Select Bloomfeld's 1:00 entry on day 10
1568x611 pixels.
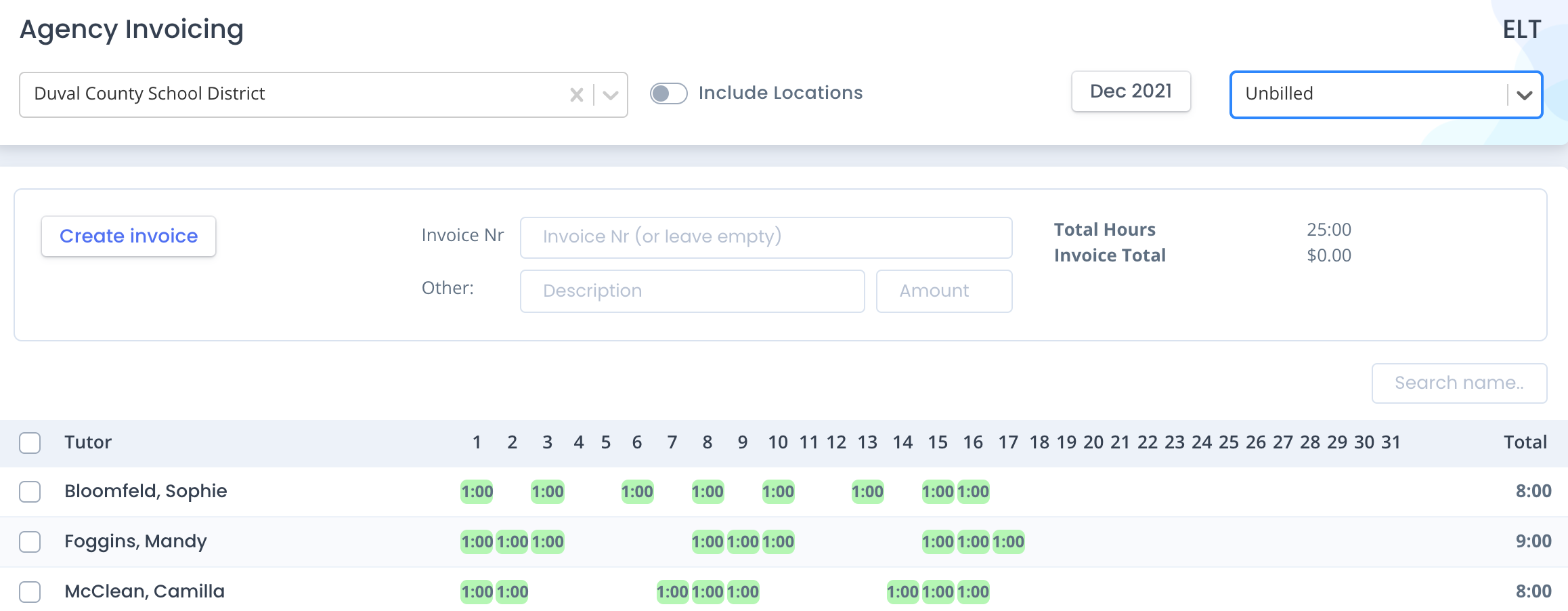pyautogui.click(x=778, y=491)
